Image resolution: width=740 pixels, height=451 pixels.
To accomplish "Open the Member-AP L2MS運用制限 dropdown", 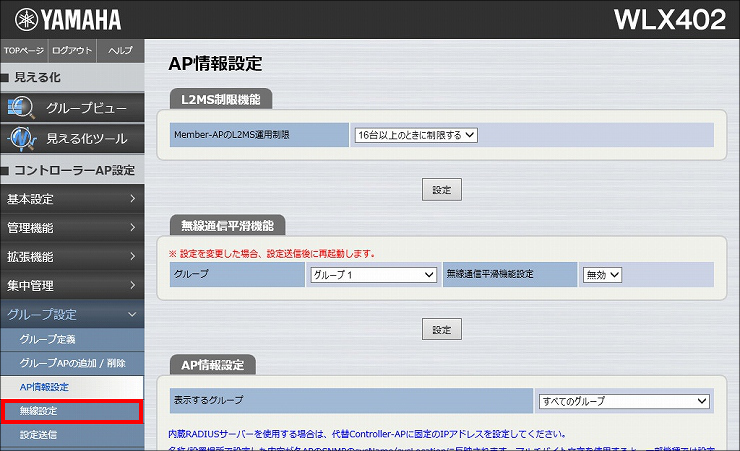I will [x=416, y=135].
